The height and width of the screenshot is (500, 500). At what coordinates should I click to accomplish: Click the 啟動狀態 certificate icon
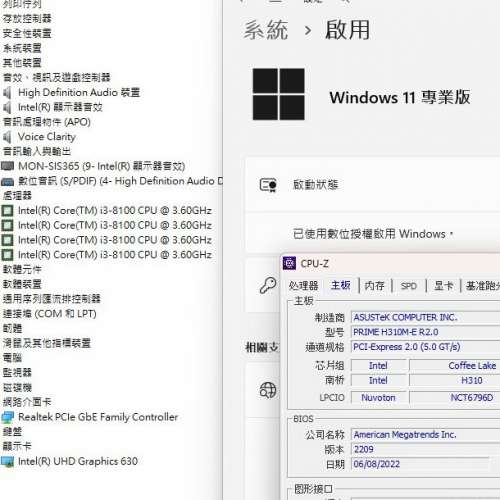click(x=268, y=185)
